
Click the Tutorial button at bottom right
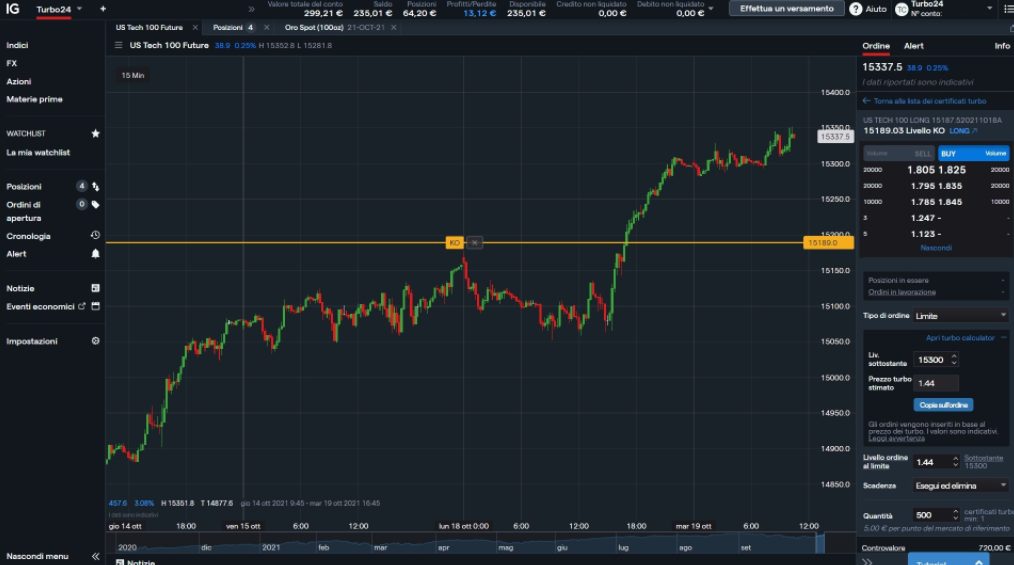coord(948,560)
